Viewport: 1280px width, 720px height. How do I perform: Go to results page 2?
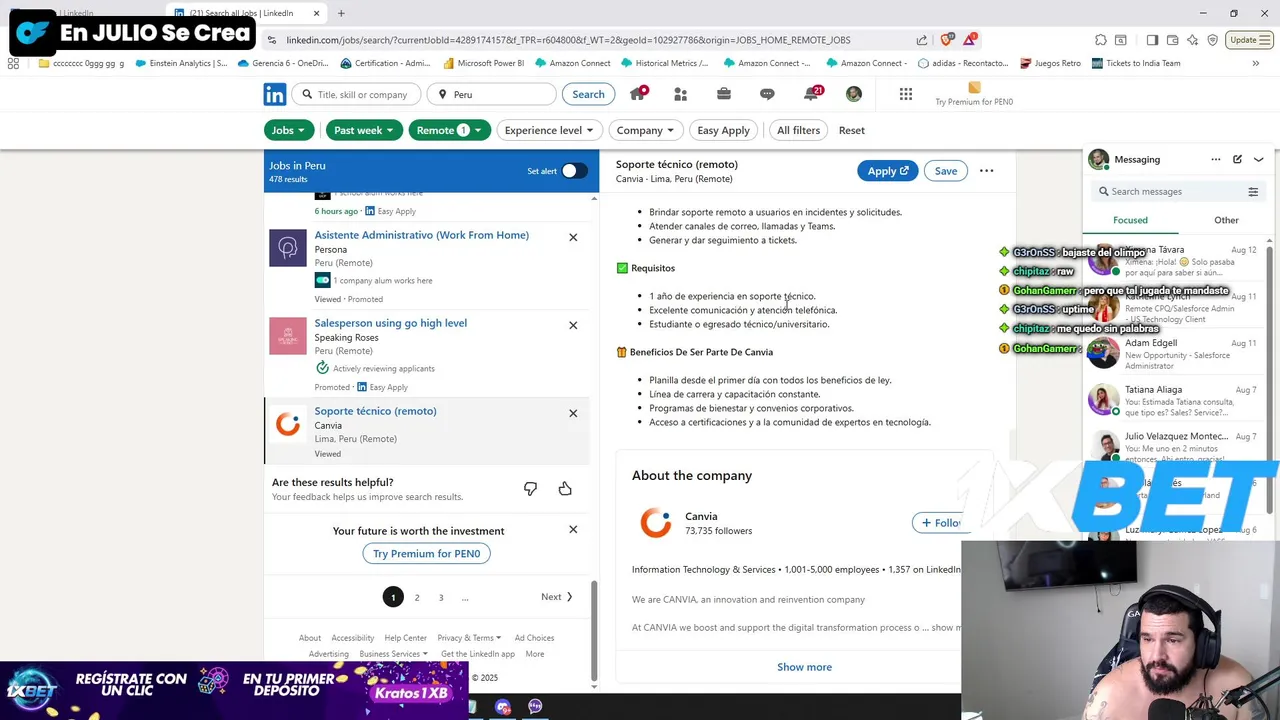[x=417, y=597]
